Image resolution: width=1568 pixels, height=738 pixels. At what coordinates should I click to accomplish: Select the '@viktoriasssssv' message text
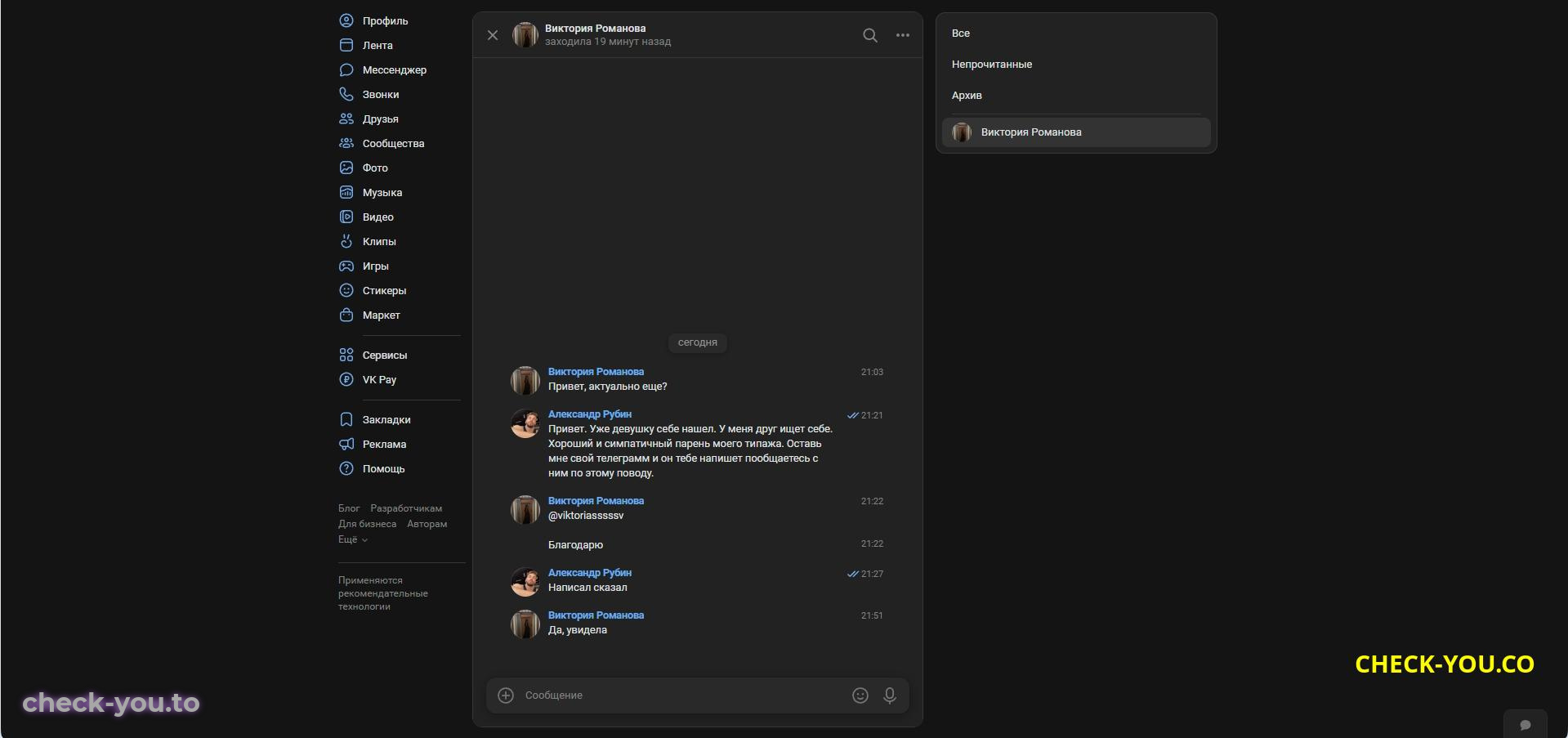tap(586, 516)
